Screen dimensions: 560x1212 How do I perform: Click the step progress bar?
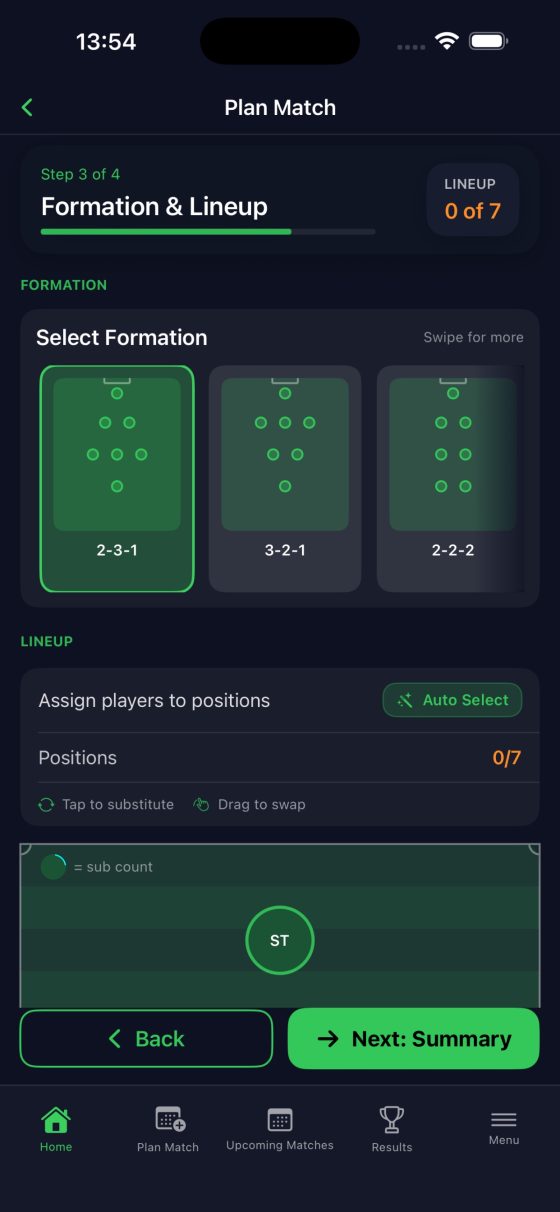click(x=208, y=231)
